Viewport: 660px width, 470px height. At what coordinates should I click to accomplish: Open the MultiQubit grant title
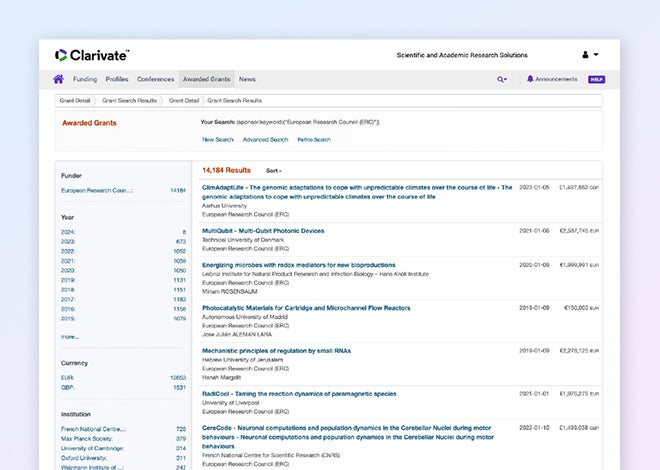pyautogui.click(x=263, y=231)
